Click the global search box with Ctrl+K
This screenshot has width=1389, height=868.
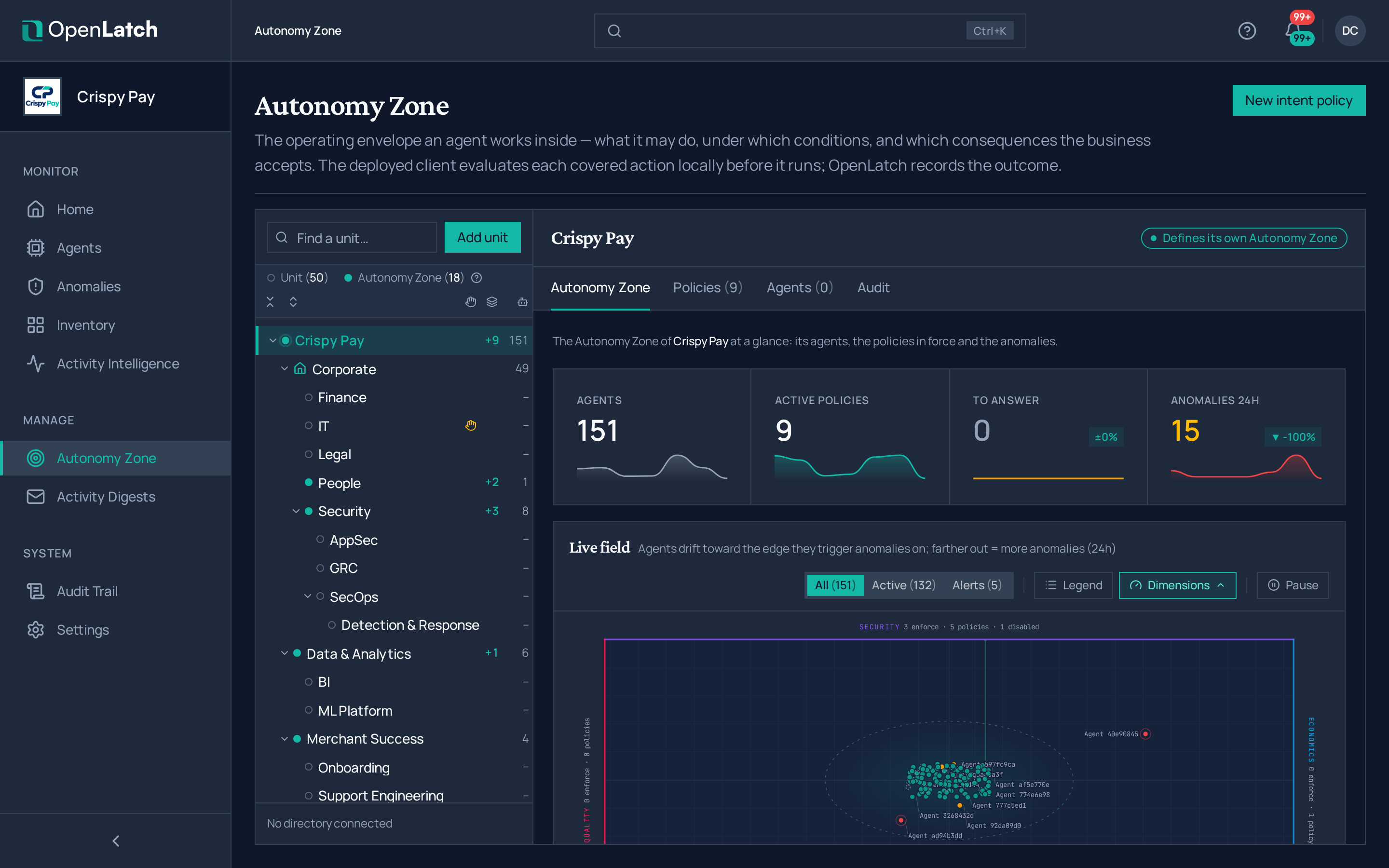pyautogui.click(x=809, y=30)
